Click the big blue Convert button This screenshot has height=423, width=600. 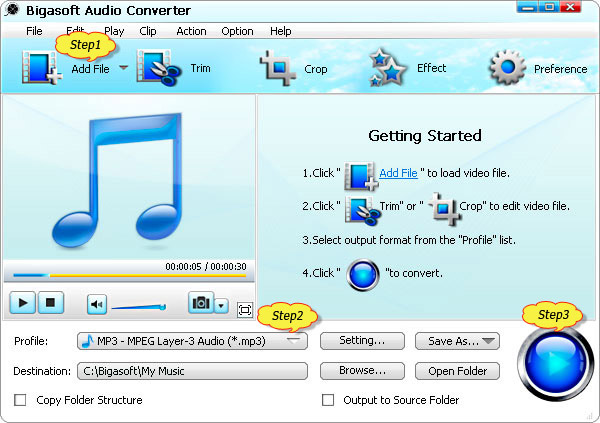coord(555,363)
